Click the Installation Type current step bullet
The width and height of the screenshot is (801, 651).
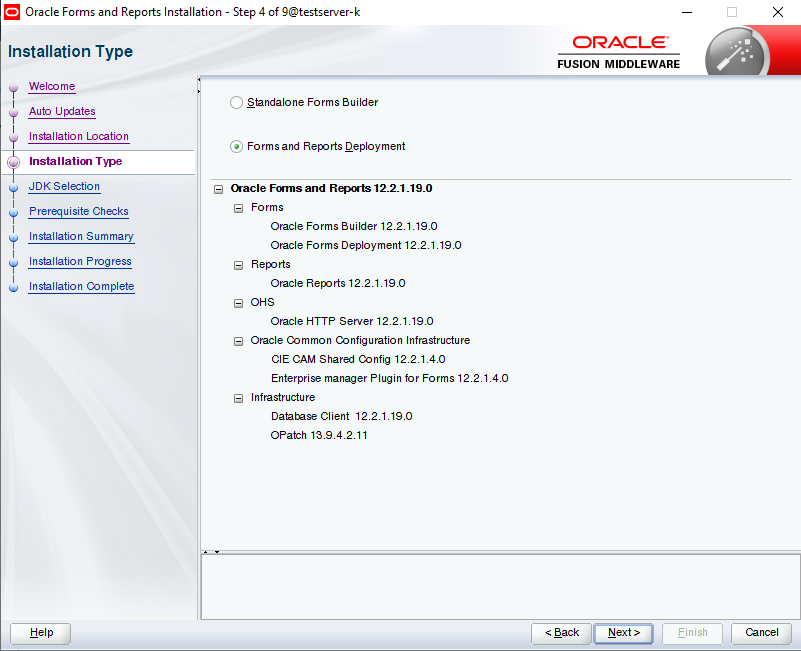pyautogui.click(x=14, y=162)
